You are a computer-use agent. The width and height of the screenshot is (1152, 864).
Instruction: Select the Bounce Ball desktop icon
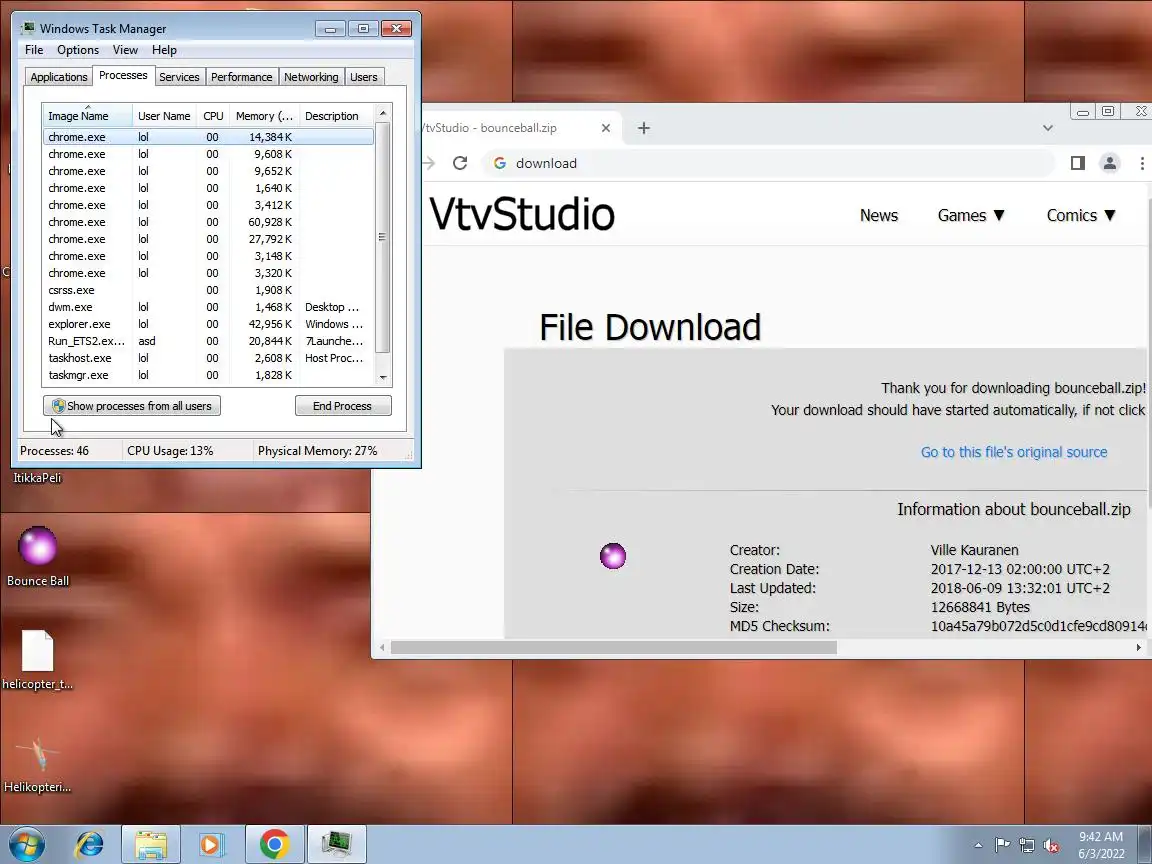pyautogui.click(x=37, y=557)
